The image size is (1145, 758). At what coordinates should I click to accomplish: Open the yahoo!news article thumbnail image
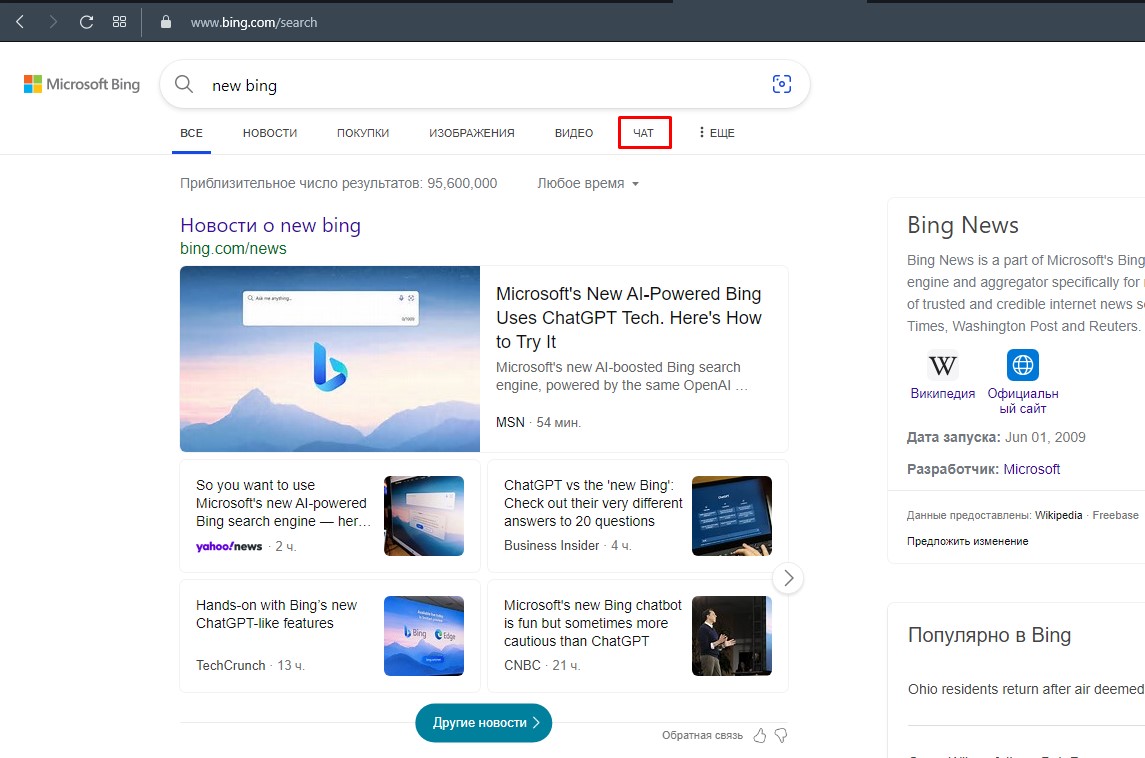pyautogui.click(x=424, y=516)
